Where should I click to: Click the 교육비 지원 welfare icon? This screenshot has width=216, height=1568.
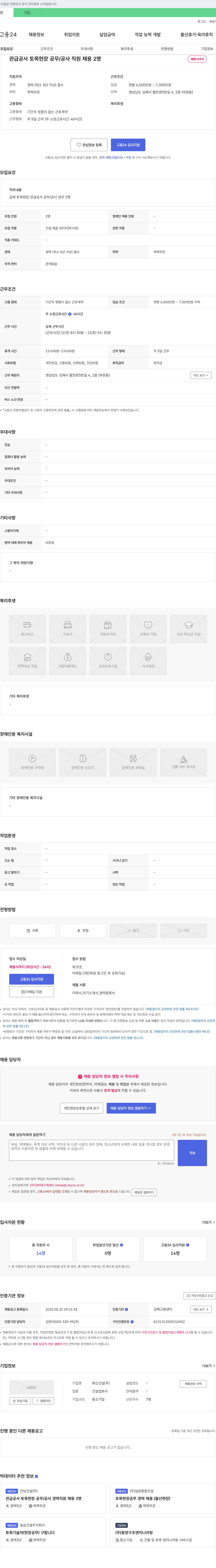tap(148, 629)
